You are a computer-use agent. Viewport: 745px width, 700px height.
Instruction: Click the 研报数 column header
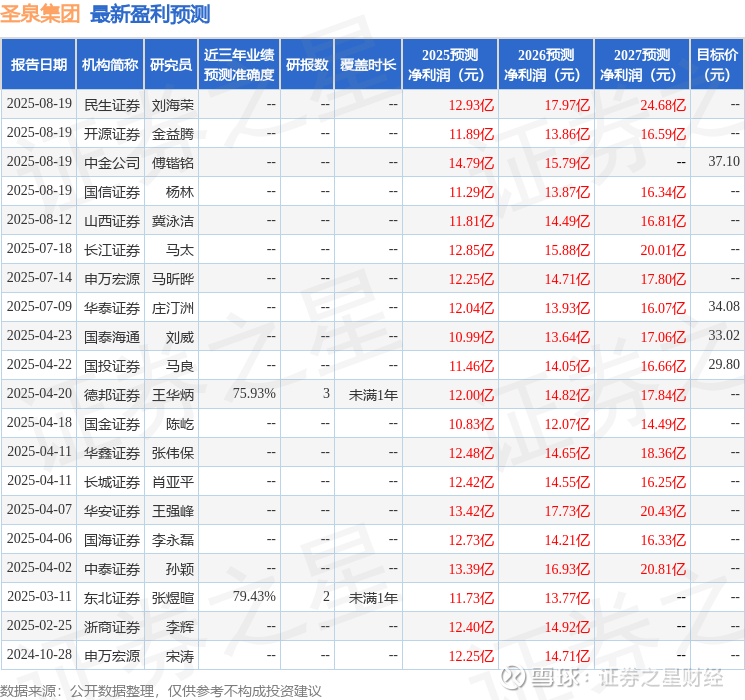point(307,65)
